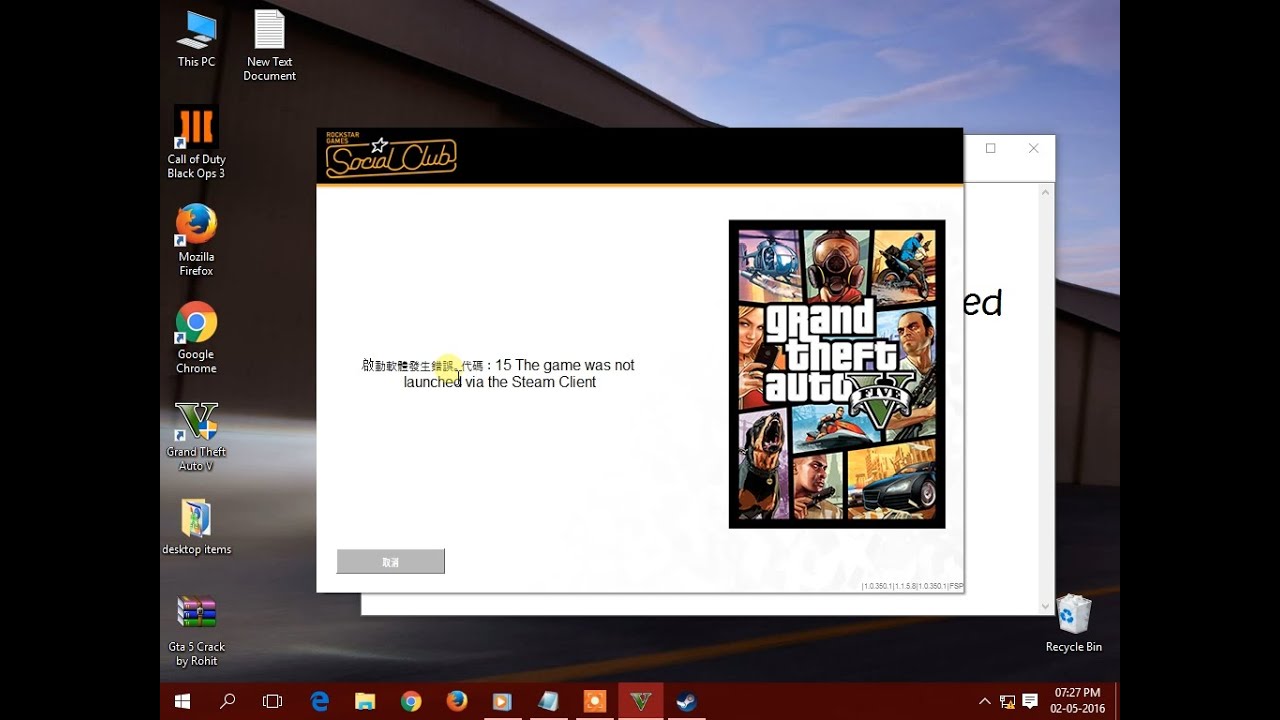This screenshot has height=720, width=1280.
Task: Open network status tray icon
Action: [1007, 701]
